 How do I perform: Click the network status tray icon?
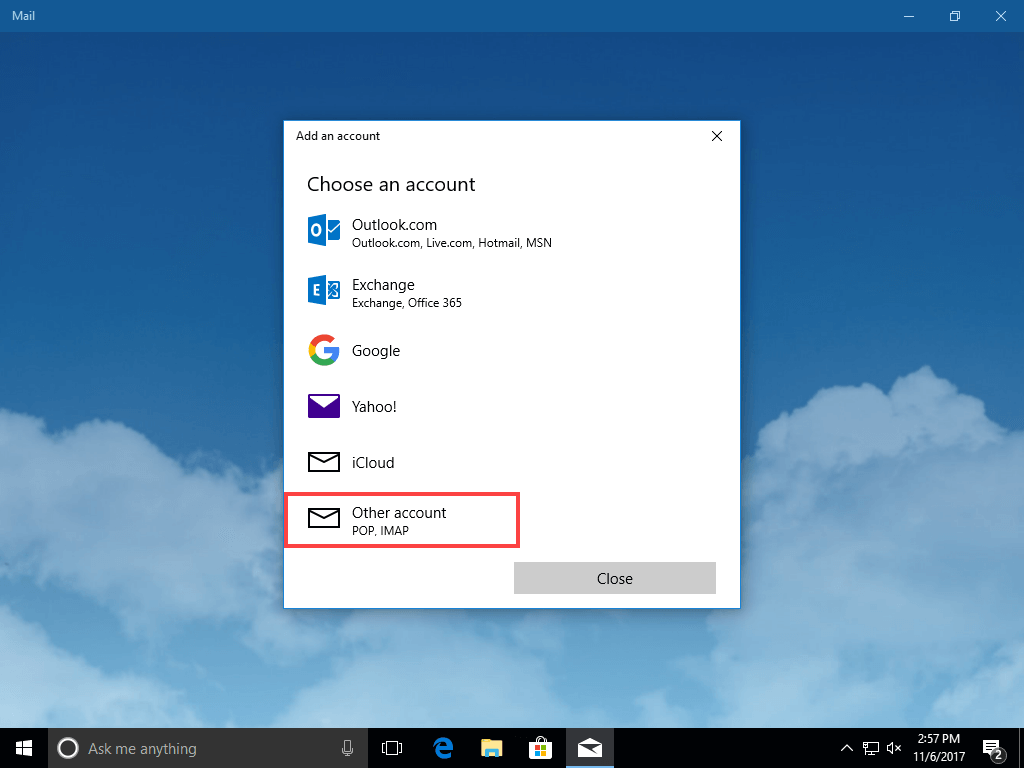[x=871, y=748]
